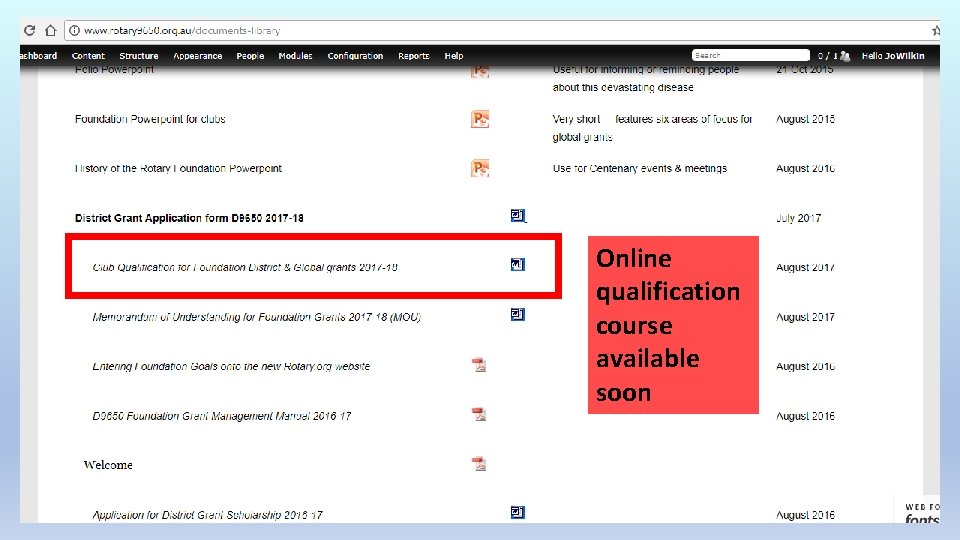The image size is (960, 540).
Task: Open the Help admin menu
Action: 454,56
